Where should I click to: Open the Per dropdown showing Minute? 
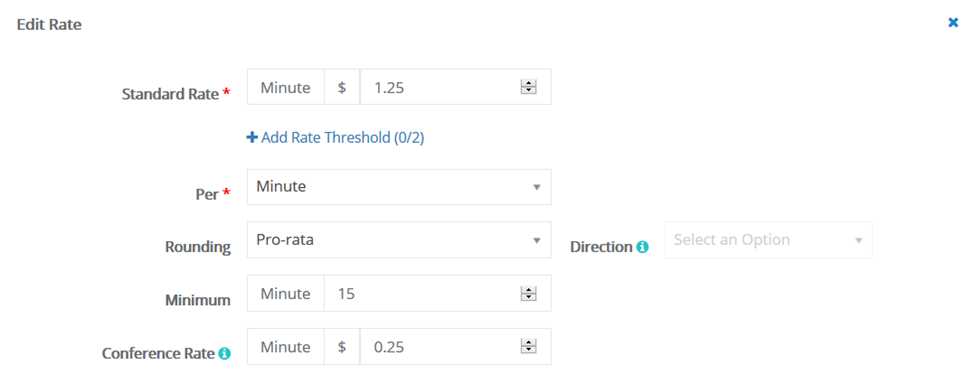[399, 187]
